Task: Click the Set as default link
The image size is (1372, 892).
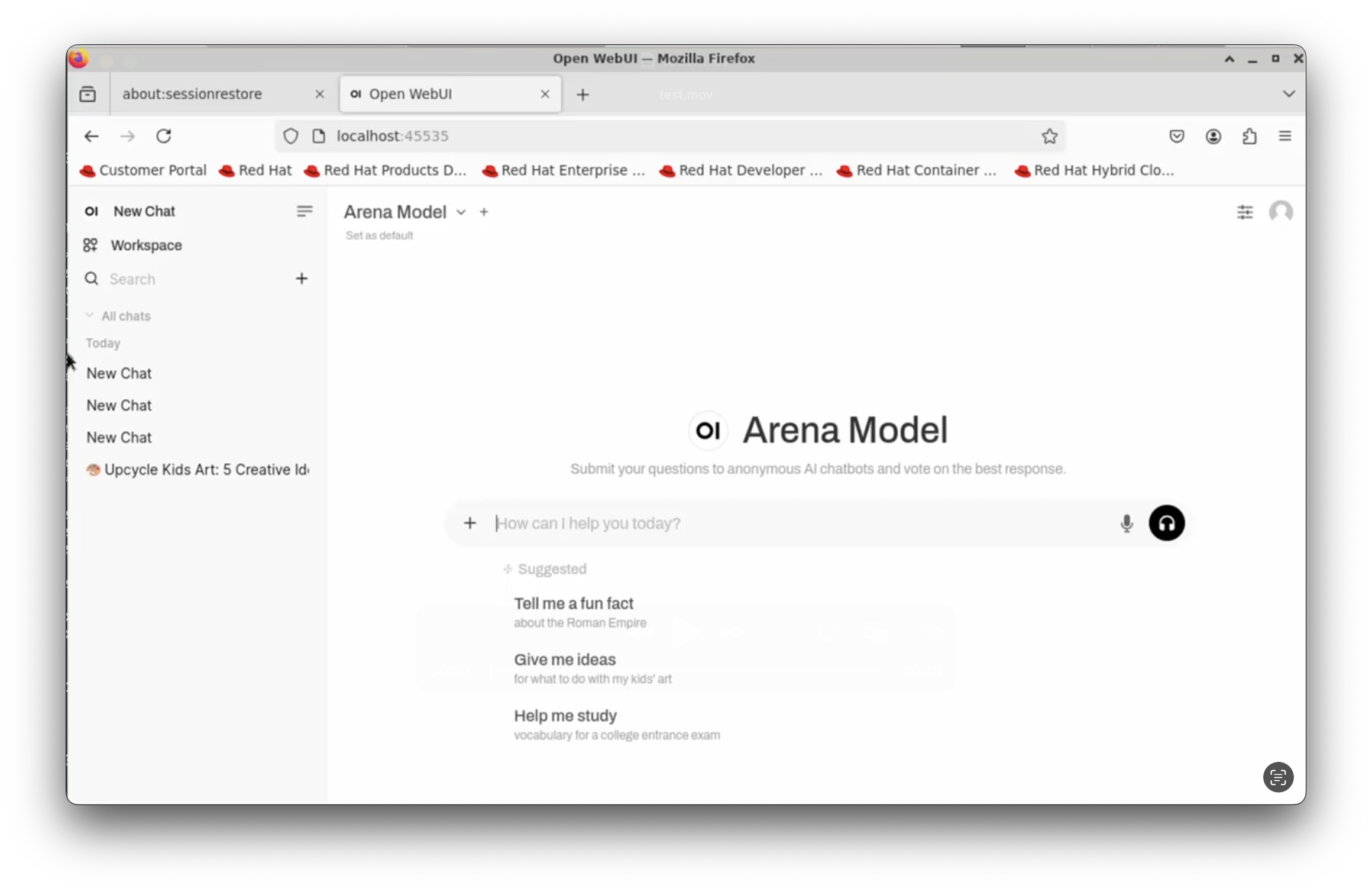Action: click(380, 235)
